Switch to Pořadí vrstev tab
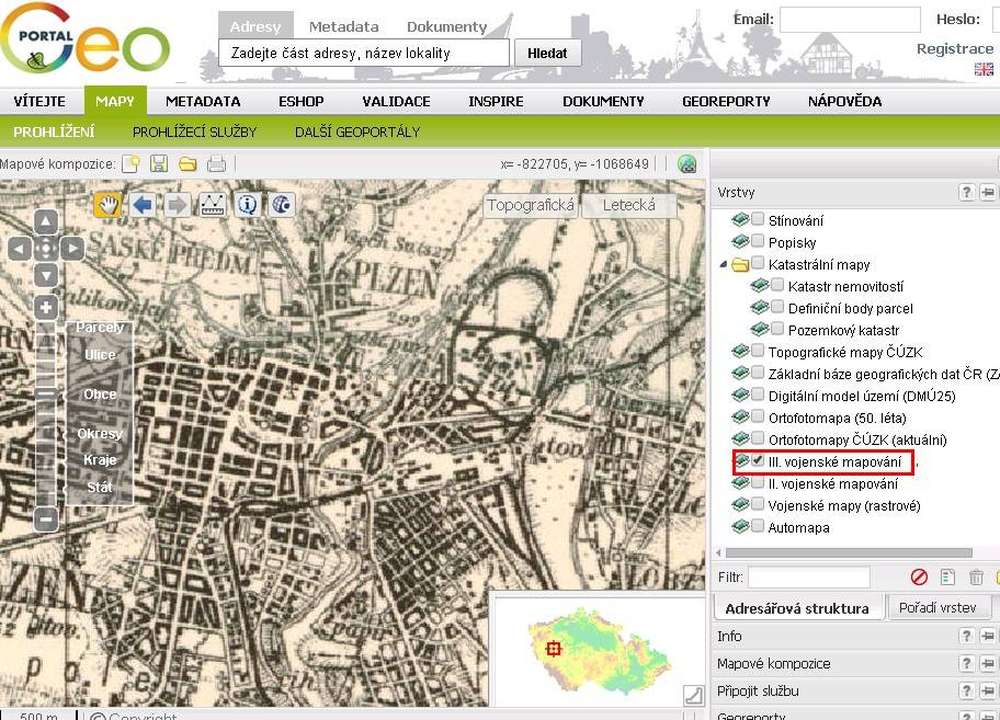Image resolution: width=1000 pixels, height=720 pixels. (937, 607)
